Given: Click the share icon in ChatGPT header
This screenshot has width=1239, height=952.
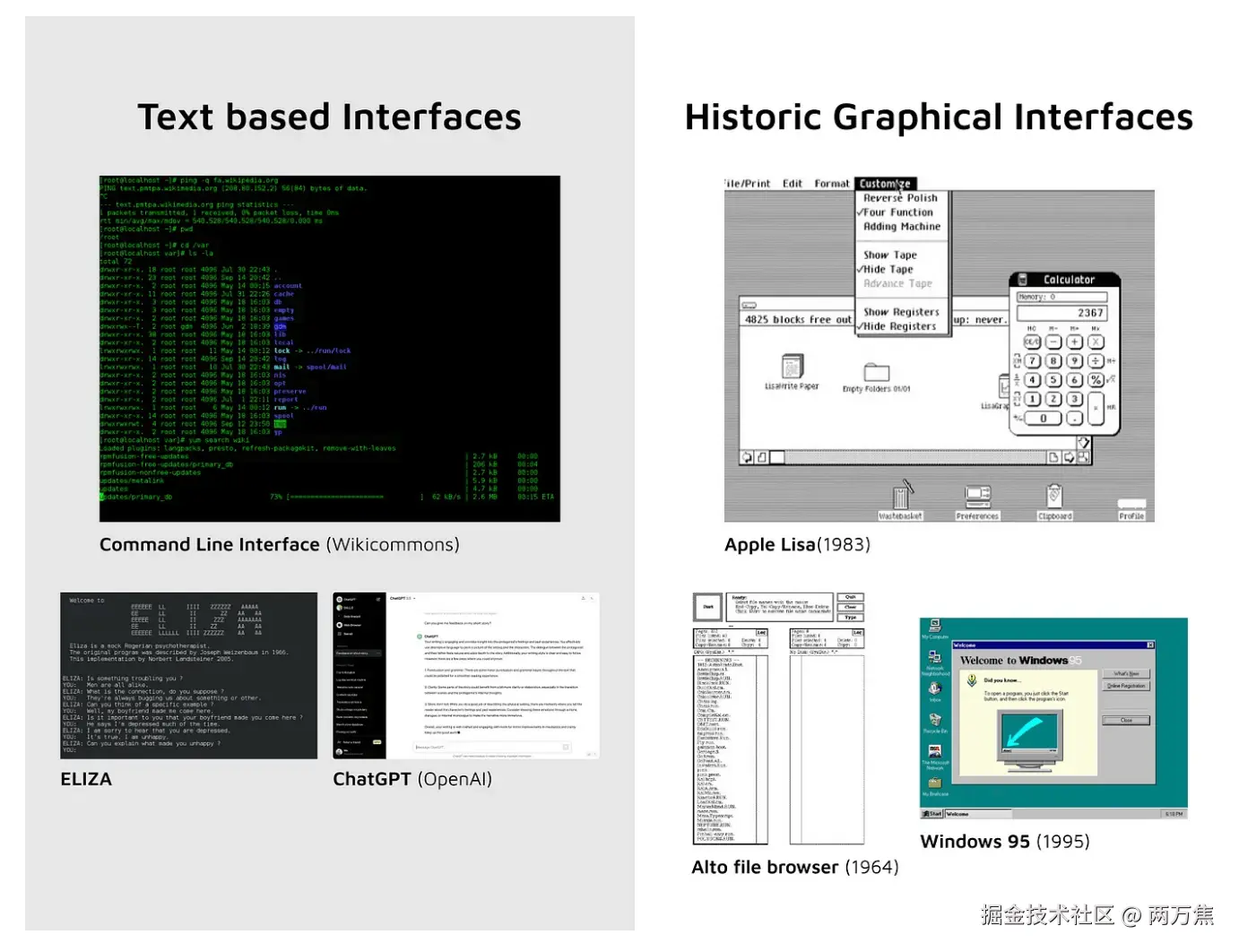Looking at the screenshot, I should click(x=583, y=598).
